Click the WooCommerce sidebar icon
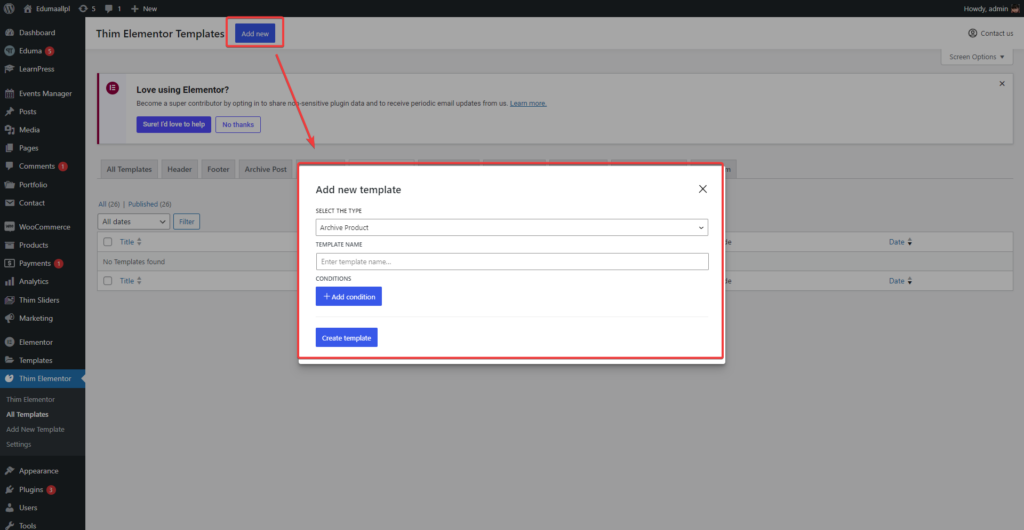This screenshot has width=1024, height=530. tap(9, 227)
